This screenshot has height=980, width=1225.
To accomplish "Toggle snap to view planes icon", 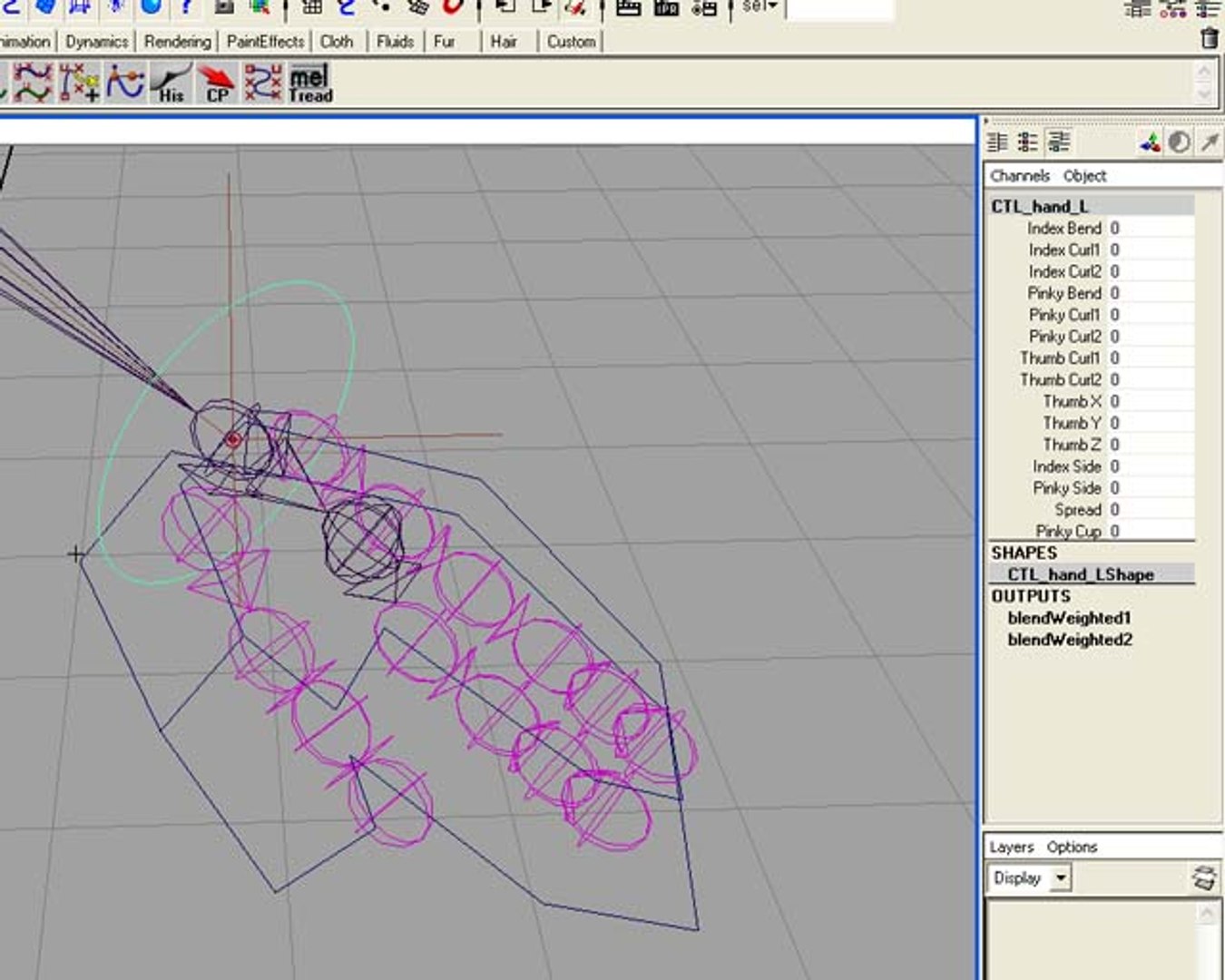I will tap(417, 8).
